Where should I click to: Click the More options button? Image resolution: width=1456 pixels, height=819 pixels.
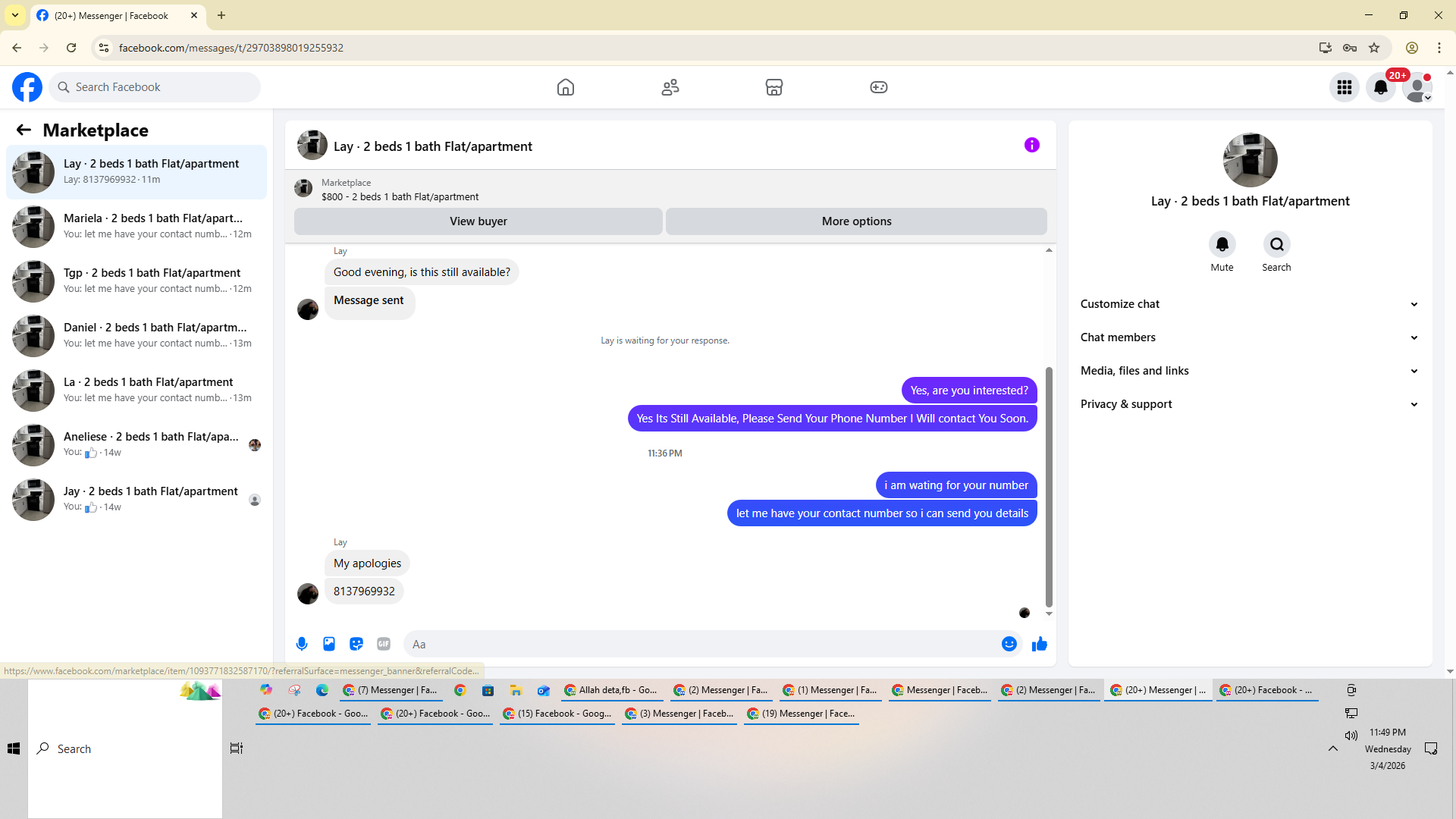coord(857,221)
